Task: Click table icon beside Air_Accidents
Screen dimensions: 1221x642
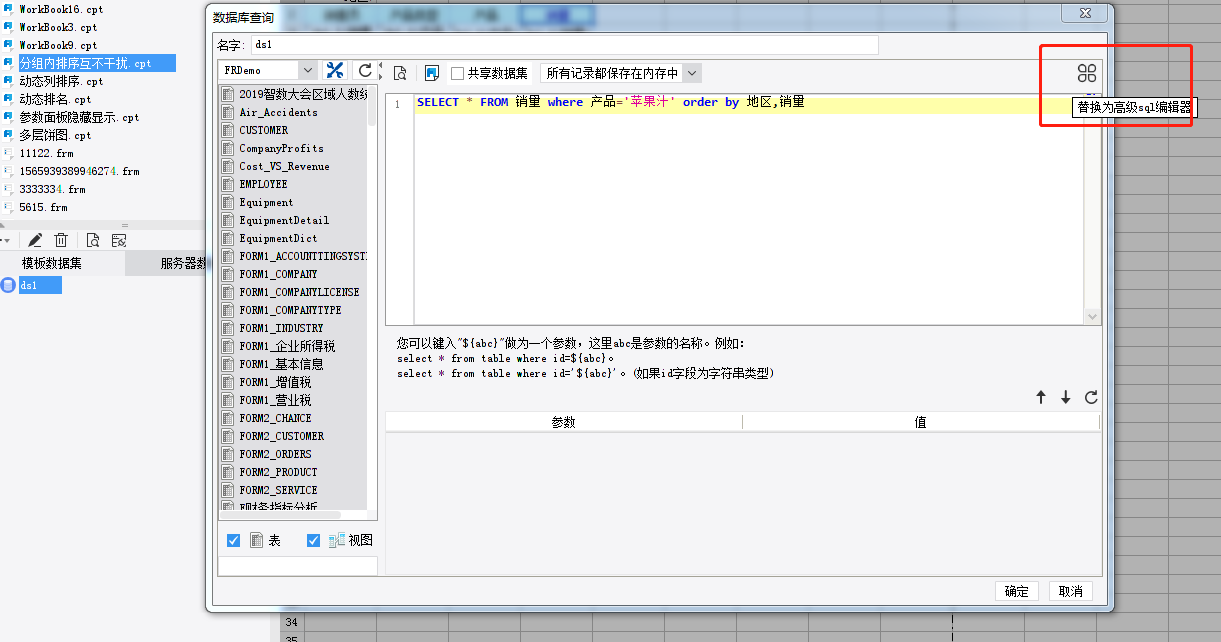Action: (228, 112)
